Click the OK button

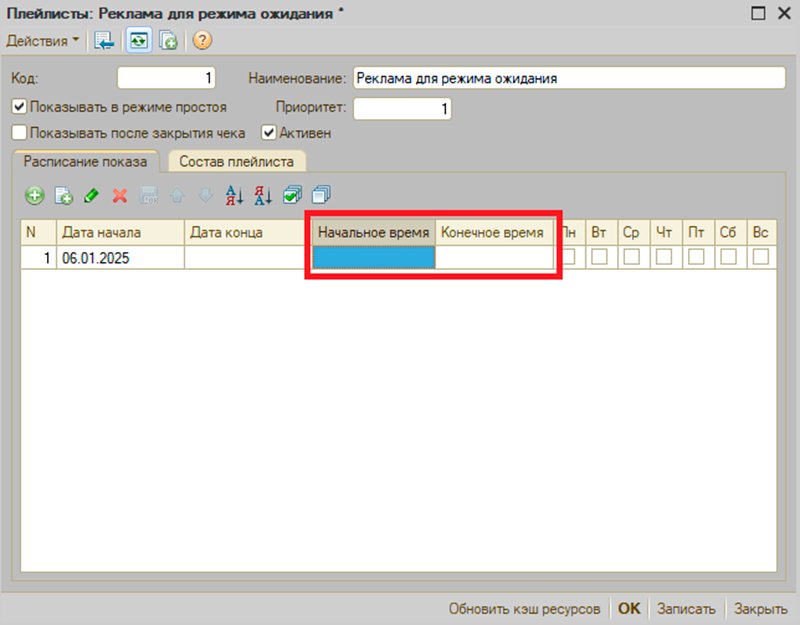pos(629,608)
